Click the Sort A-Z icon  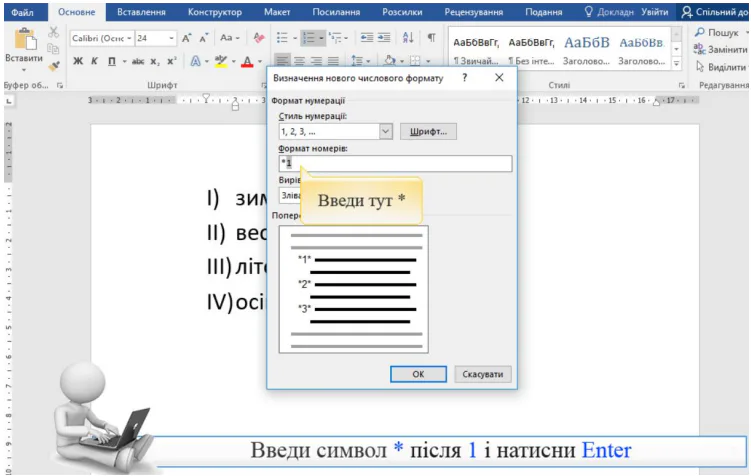point(408,38)
